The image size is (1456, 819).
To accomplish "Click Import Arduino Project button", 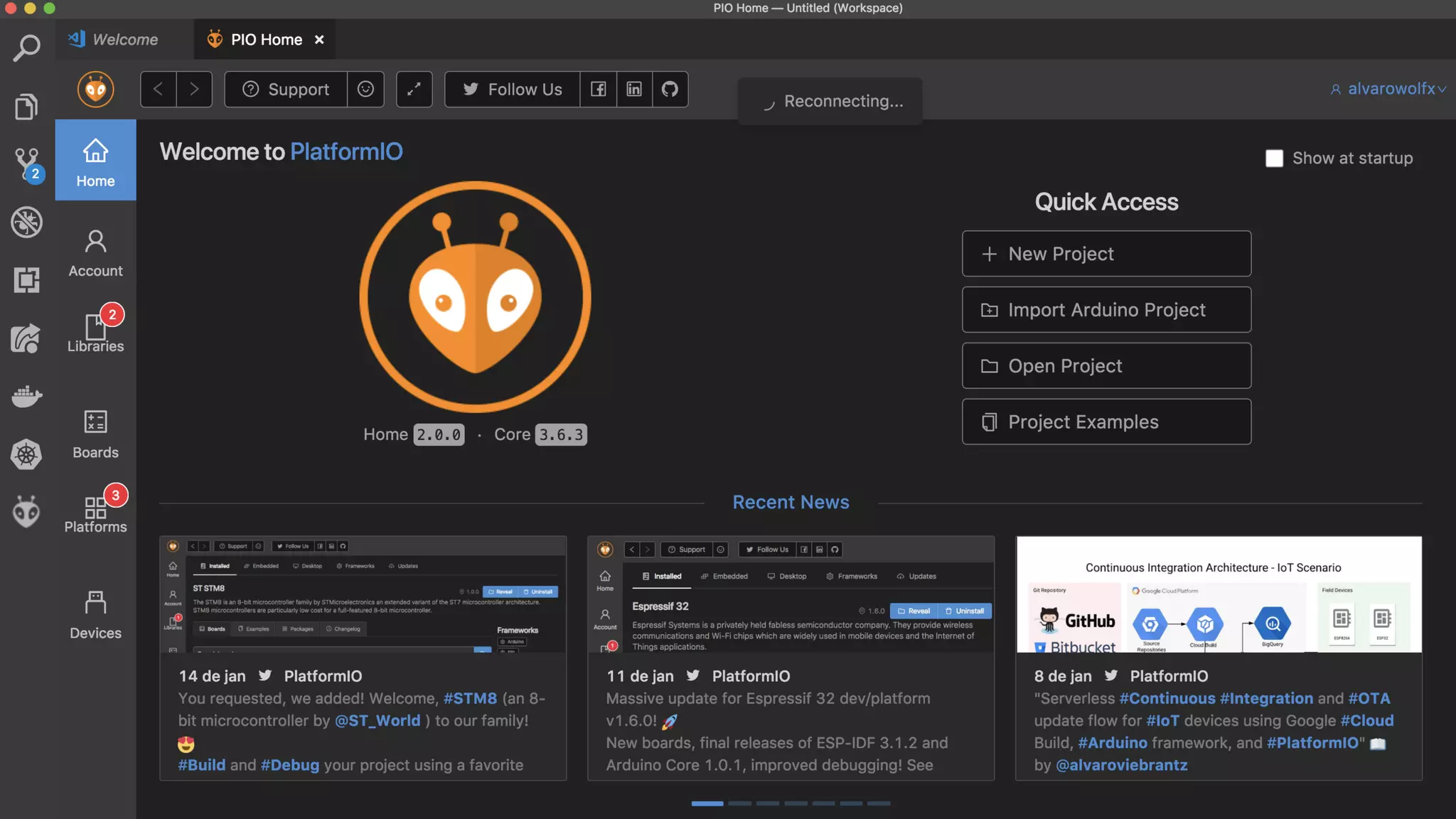I will point(1106,310).
